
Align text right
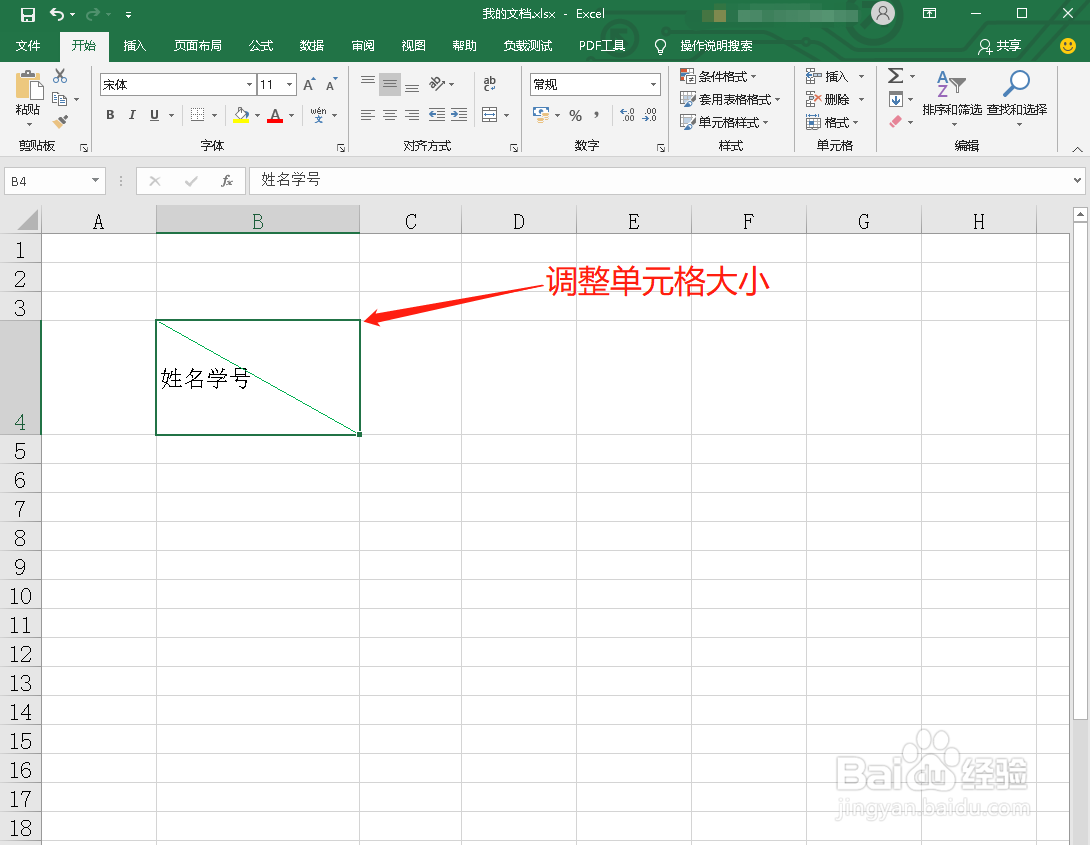[x=412, y=115]
